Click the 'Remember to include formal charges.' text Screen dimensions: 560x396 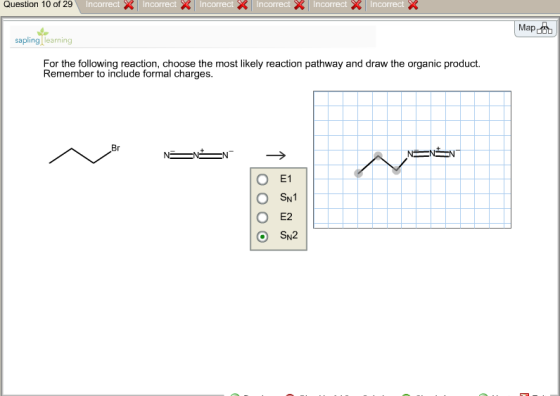tap(128, 74)
